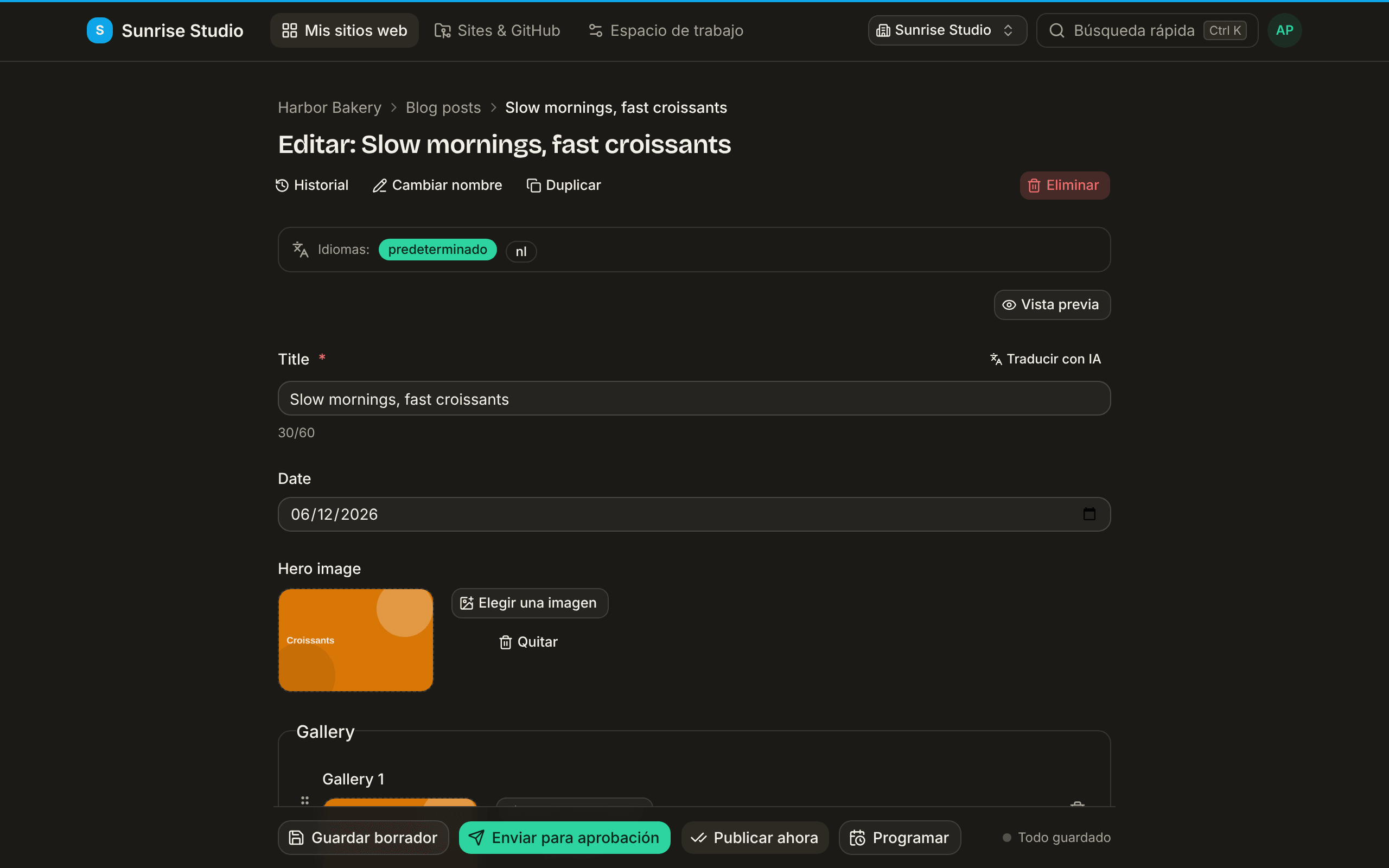The height and width of the screenshot is (868, 1389).
Task: Go to Blog posts breadcrumb
Action: 443,107
